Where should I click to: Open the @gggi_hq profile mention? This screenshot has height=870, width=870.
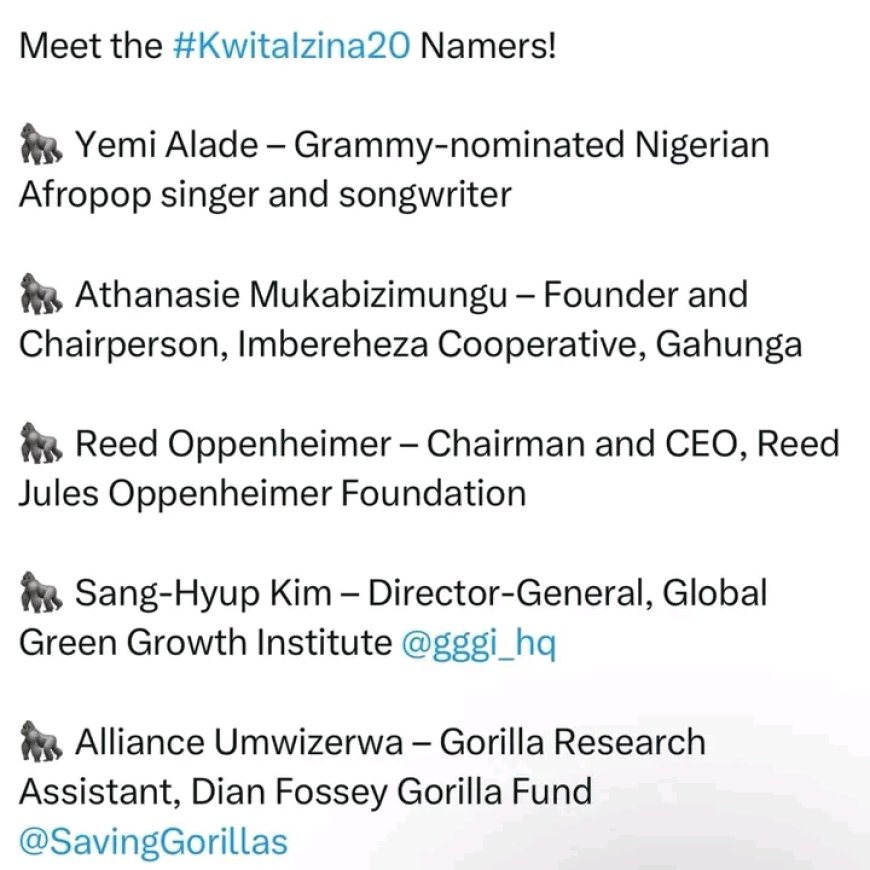coord(477,643)
